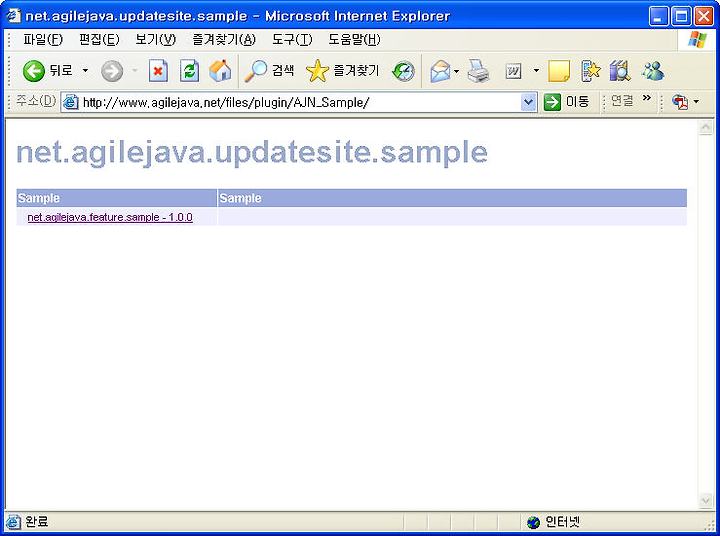Expand the links toolbar chevron
This screenshot has width=720, height=536.
(647, 98)
